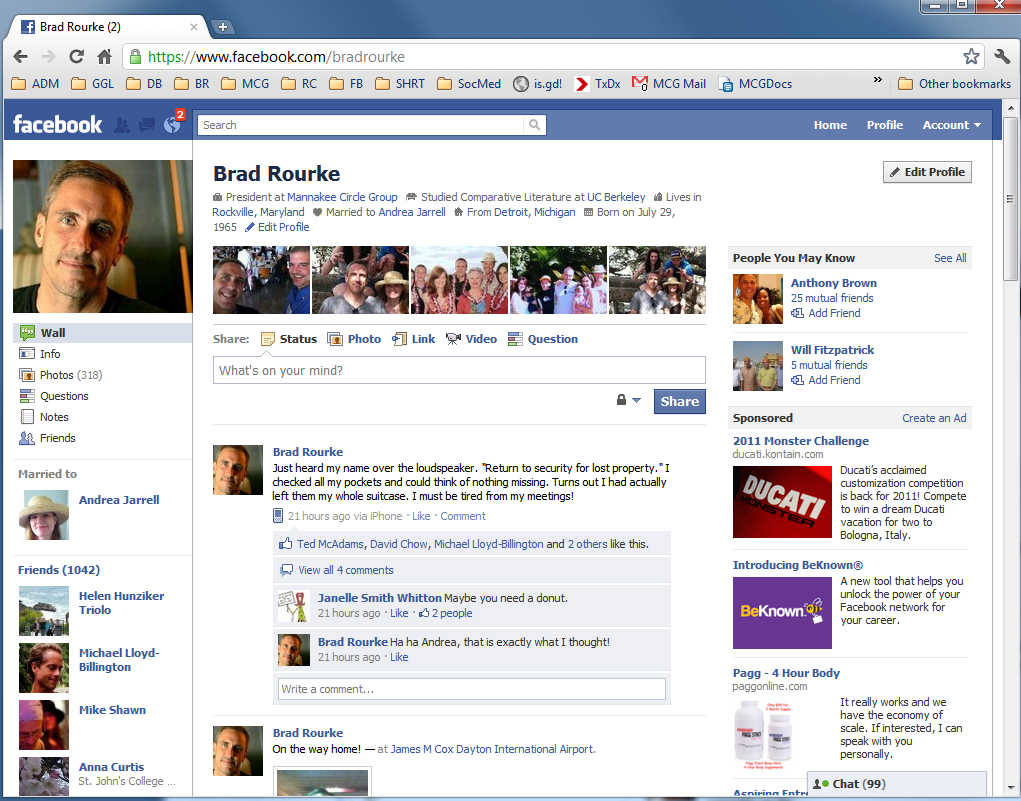Click the What's on your mind field
Image resolution: width=1021 pixels, height=801 pixels.
(x=459, y=371)
